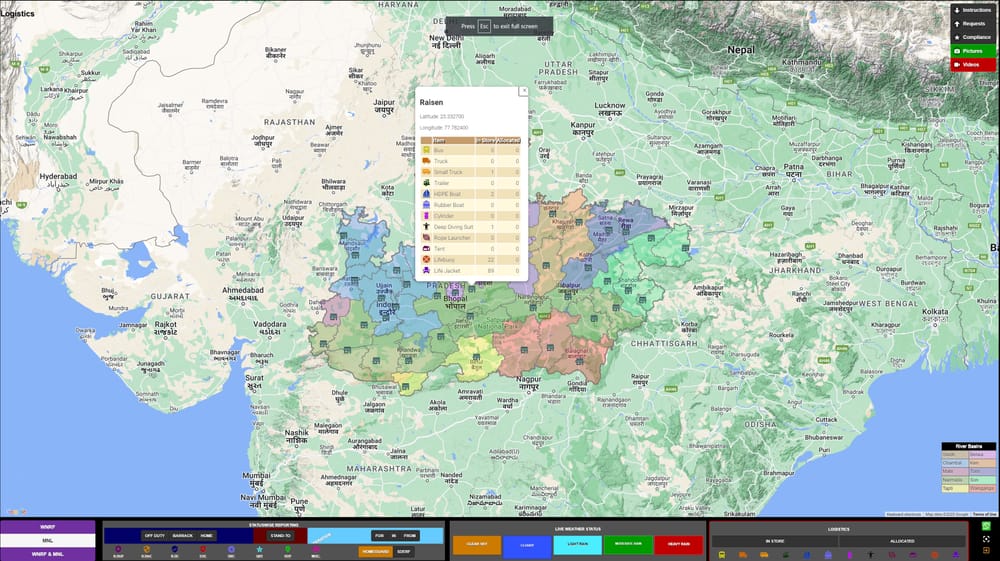Click the diving suit icon in bottom Logistics panel

point(871,555)
